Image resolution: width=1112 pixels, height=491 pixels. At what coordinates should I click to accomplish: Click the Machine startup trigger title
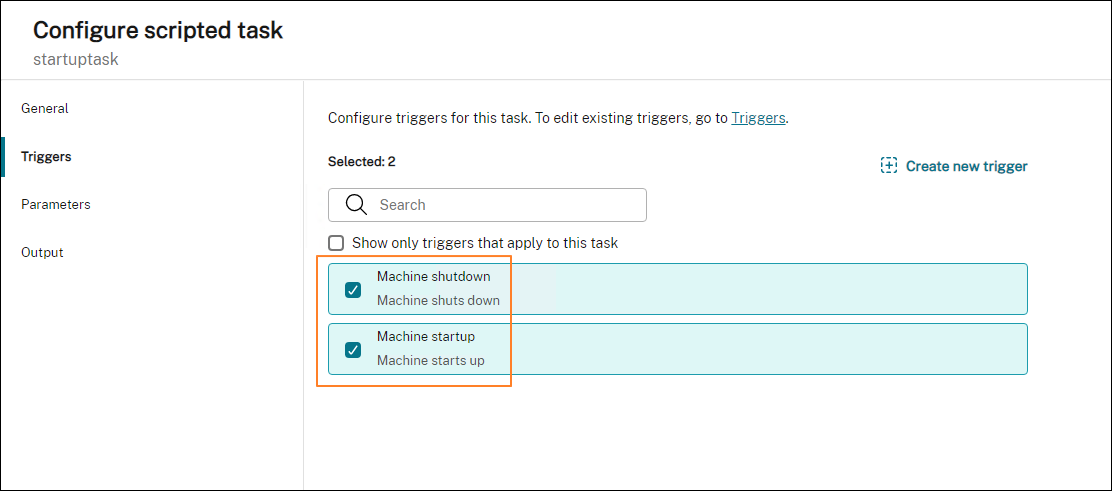coord(425,336)
